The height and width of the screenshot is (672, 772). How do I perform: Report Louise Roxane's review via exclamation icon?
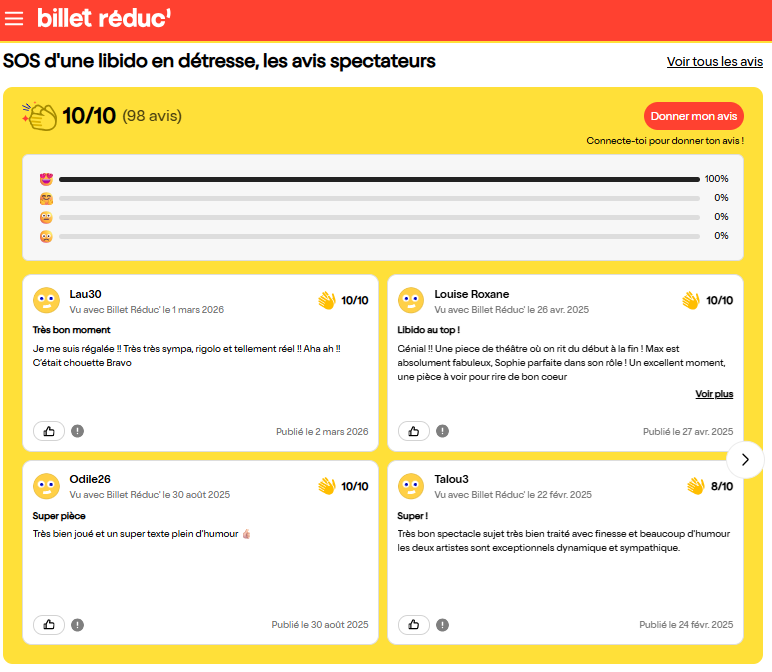point(443,431)
